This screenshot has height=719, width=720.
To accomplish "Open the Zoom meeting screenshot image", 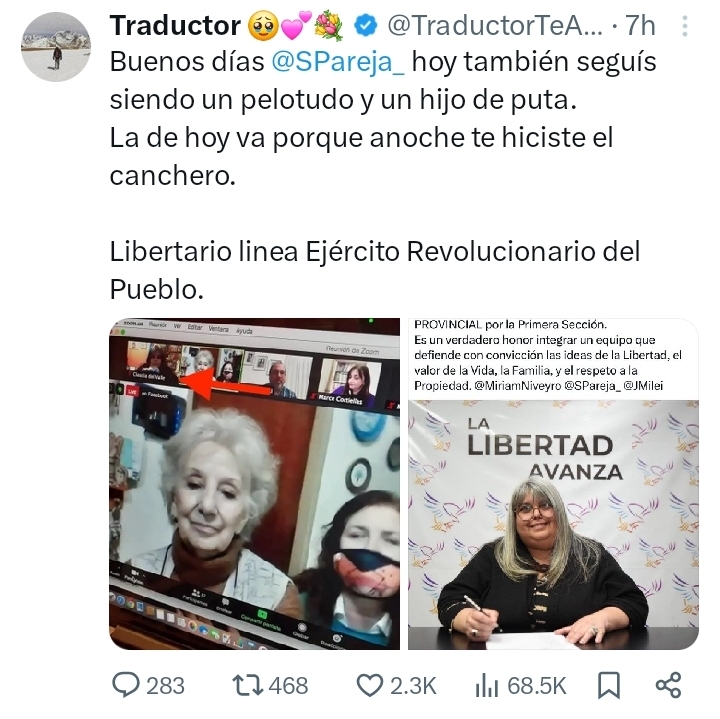I will pos(254,483).
